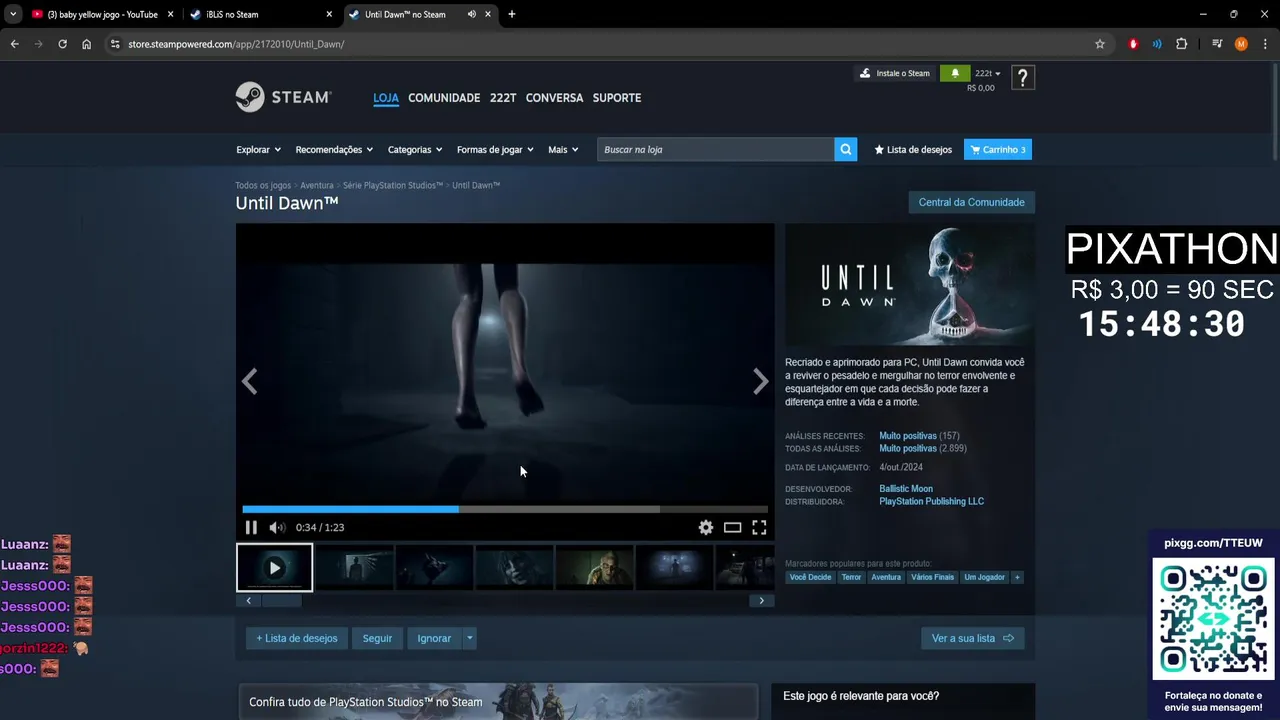Open Chrome tab search dropdown
1280x720 pixels.
tap(13, 14)
